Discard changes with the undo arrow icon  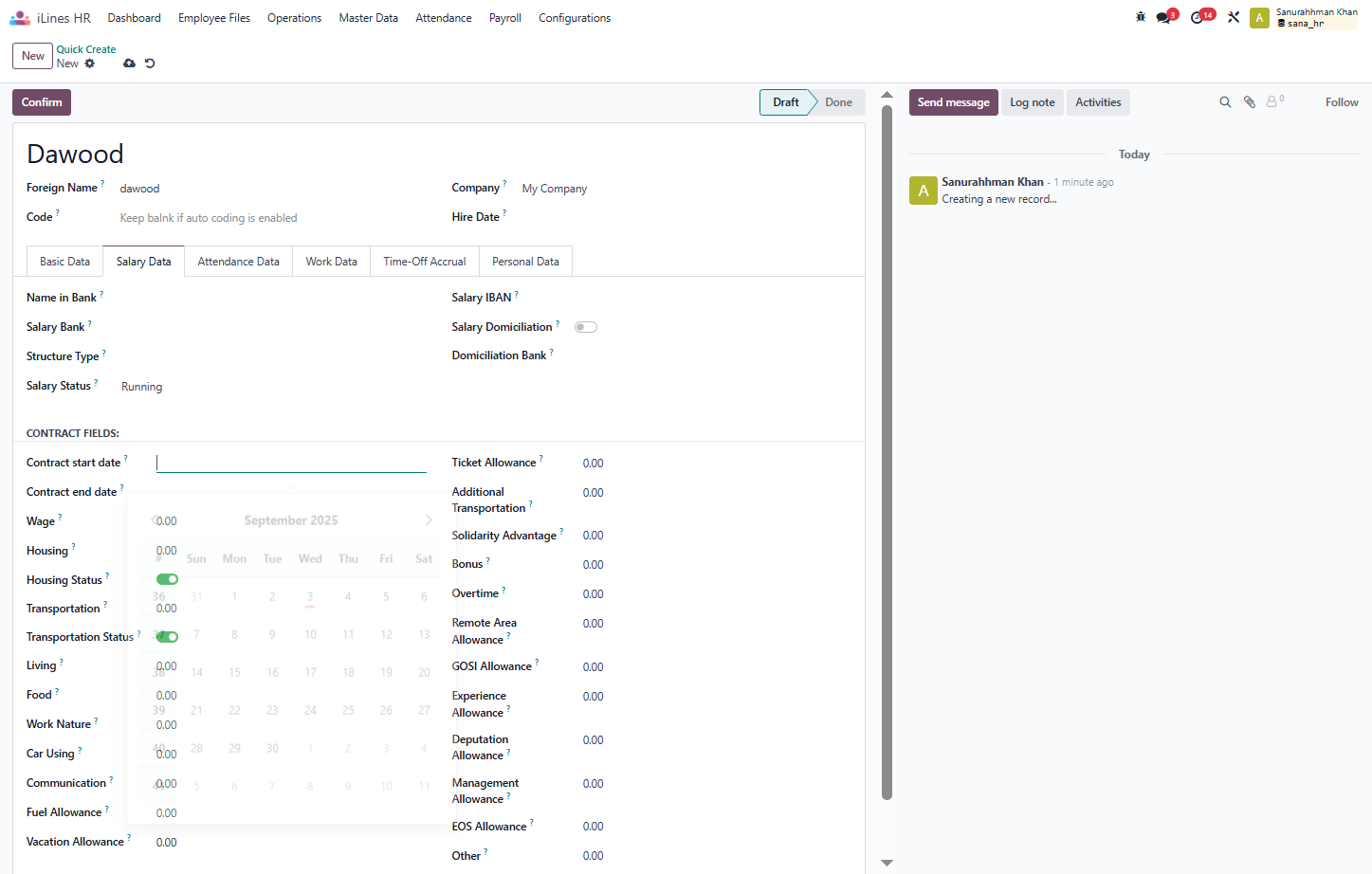pyautogui.click(x=150, y=64)
